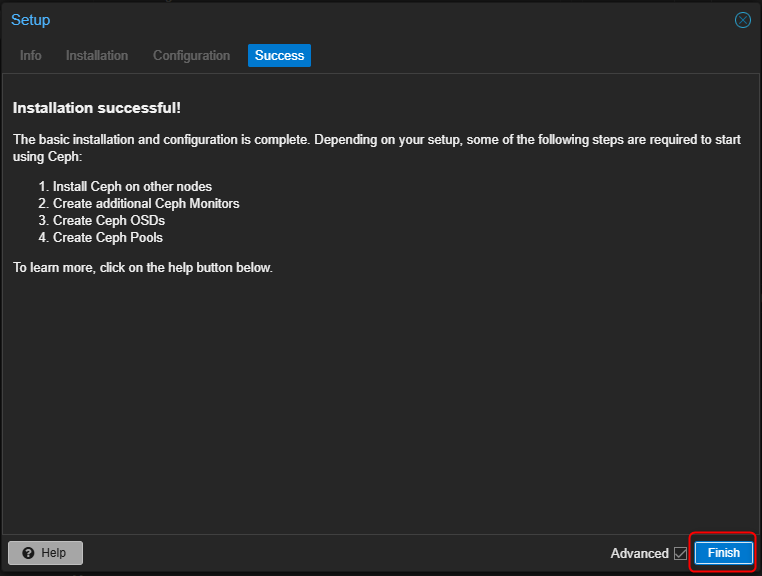Switch to the Info tab
This screenshot has height=576, width=762.
pyautogui.click(x=31, y=55)
